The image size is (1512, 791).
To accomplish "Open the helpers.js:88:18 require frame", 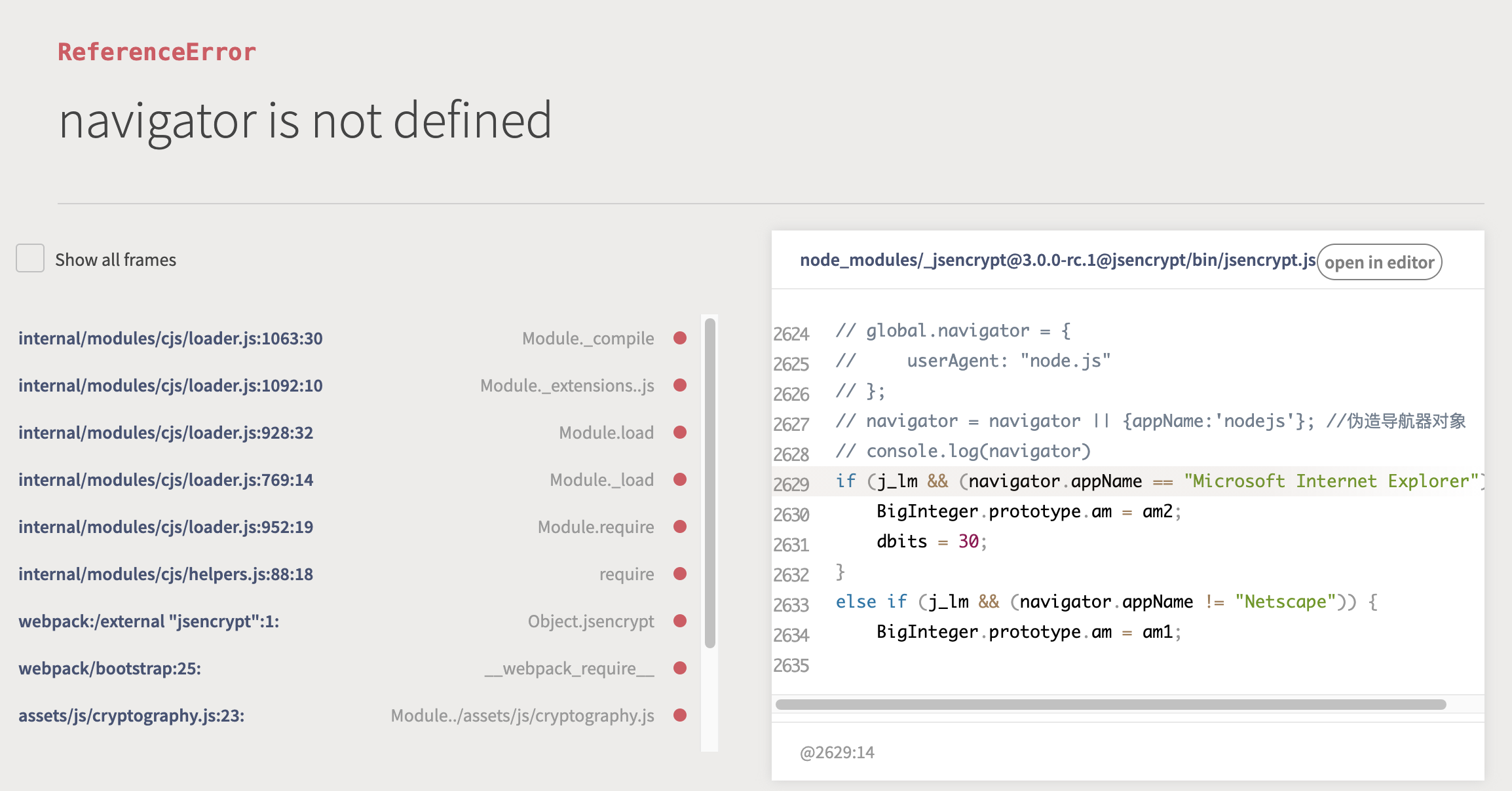I will click(x=165, y=574).
